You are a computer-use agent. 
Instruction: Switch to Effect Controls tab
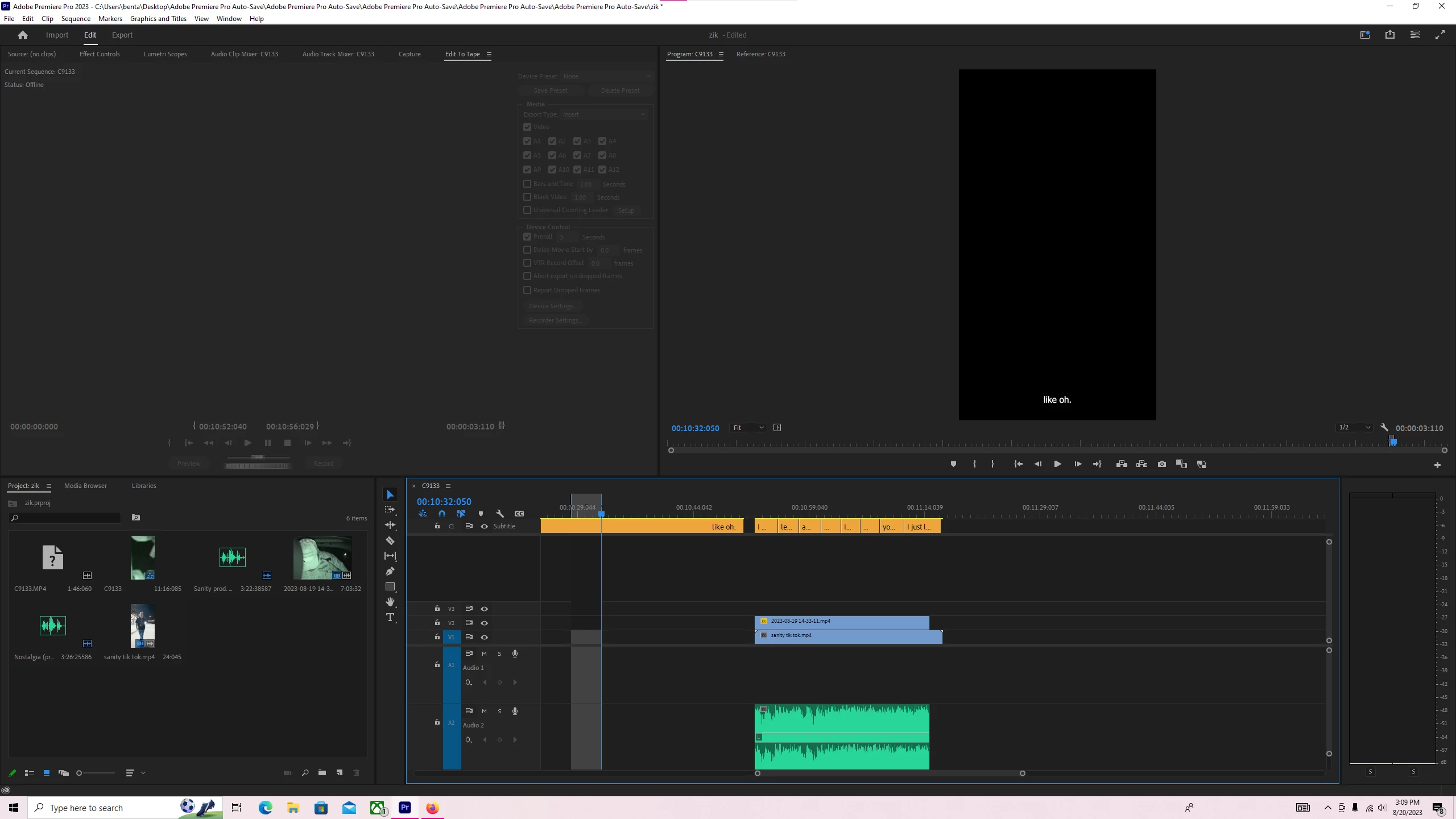(x=100, y=54)
